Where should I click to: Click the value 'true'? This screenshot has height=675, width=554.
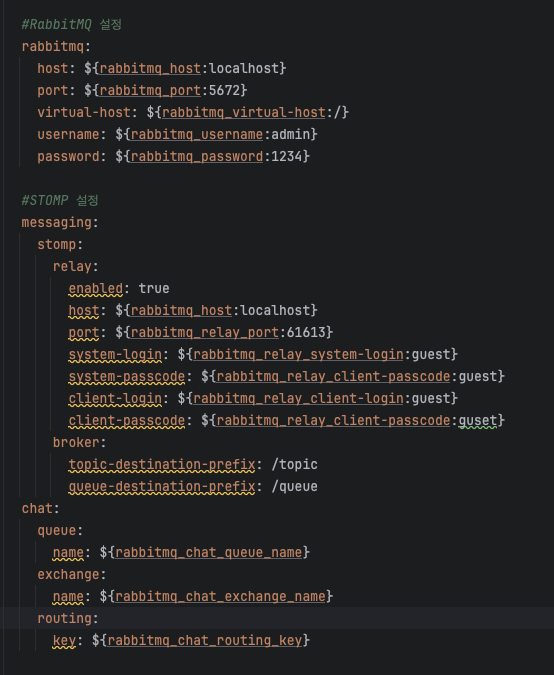point(154,288)
